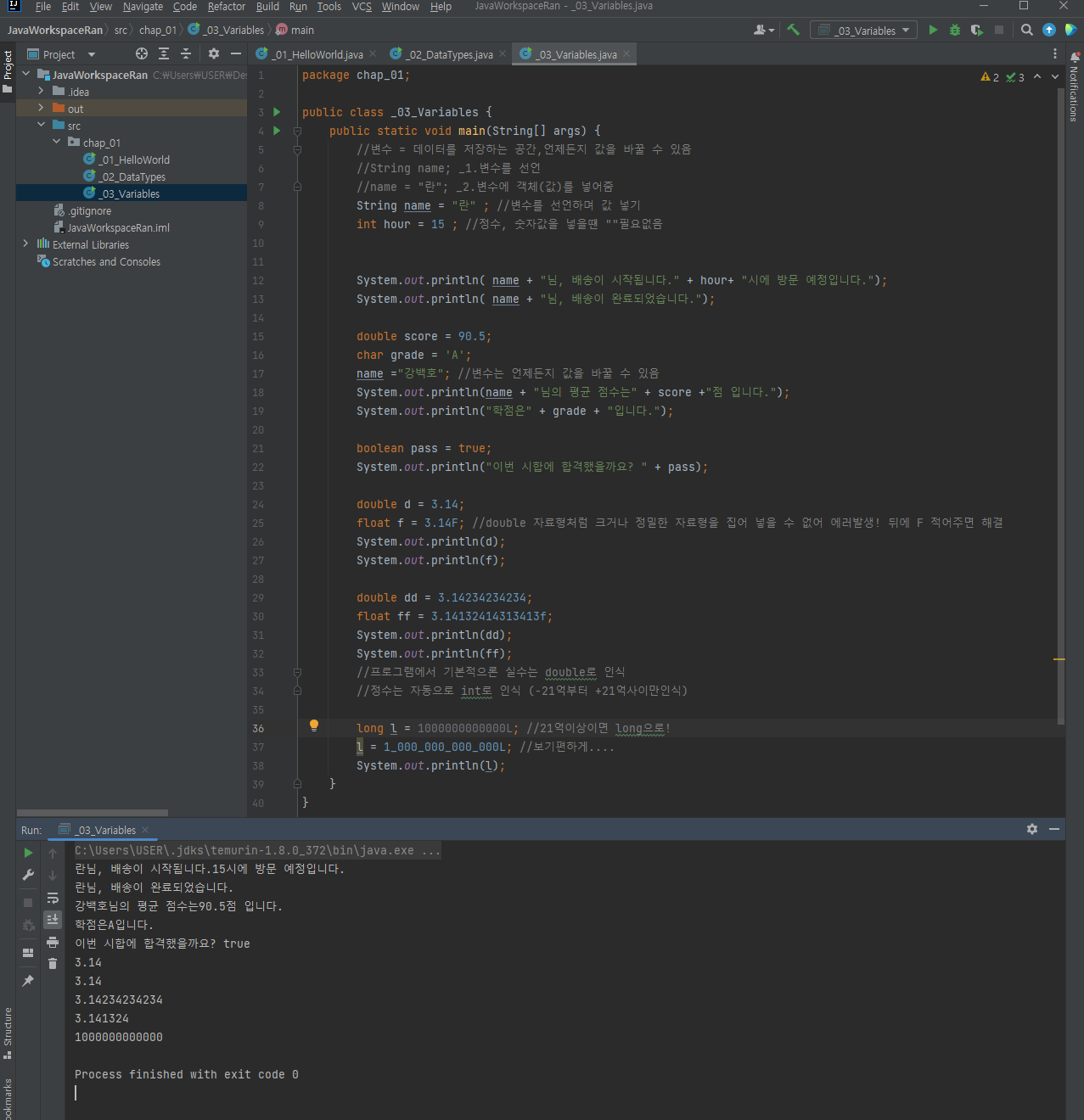
Task: Clear All console output trash icon
Action: pos(53,963)
